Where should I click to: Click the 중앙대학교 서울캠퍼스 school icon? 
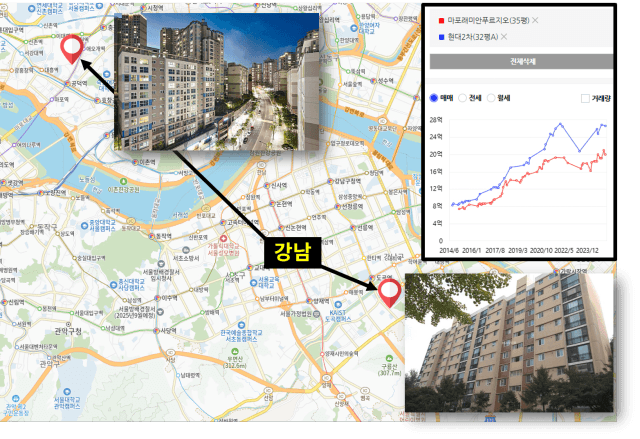pyautogui.click(x=84, y=225)
